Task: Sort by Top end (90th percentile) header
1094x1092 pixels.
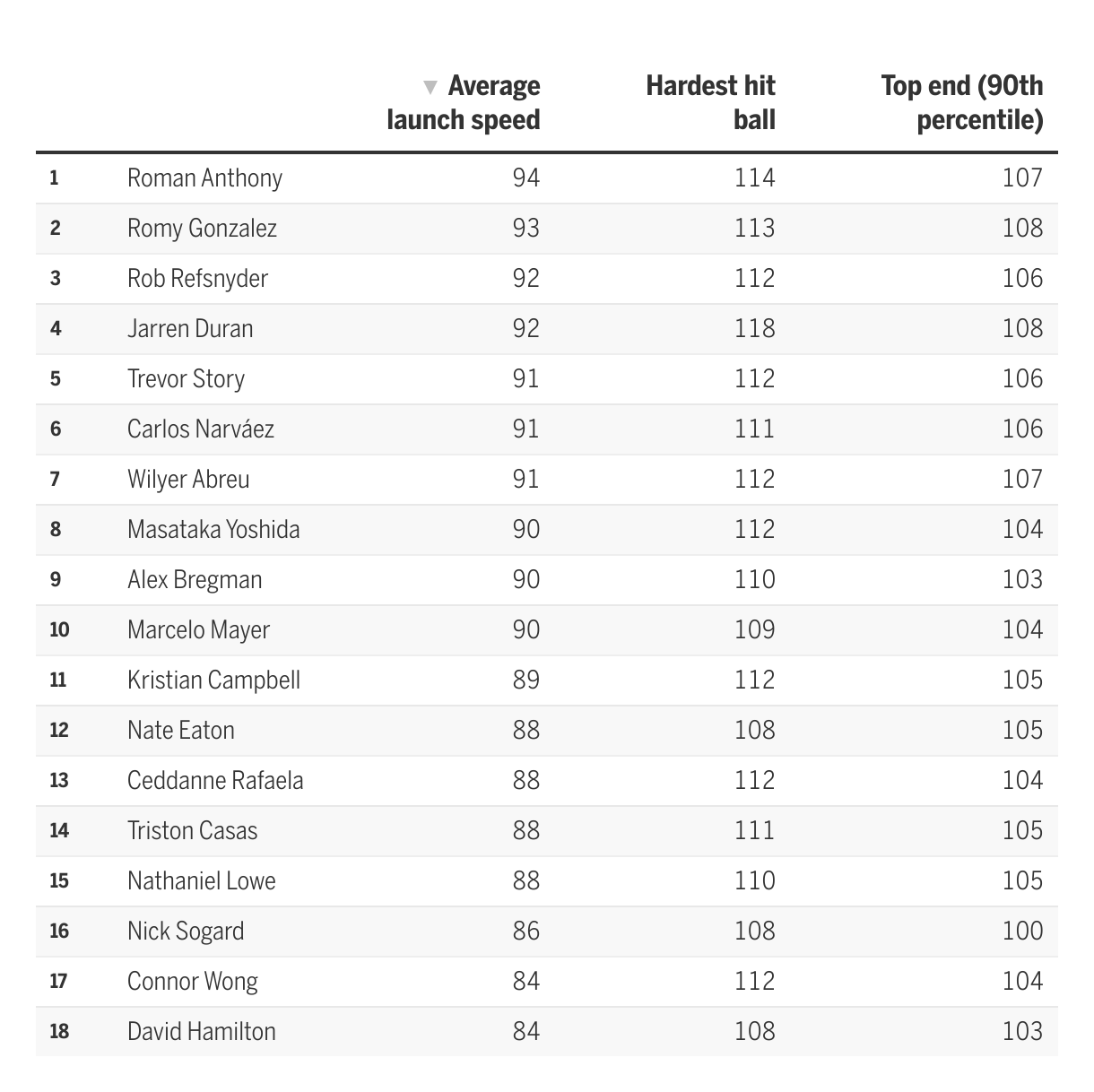Action: (962, 103)
